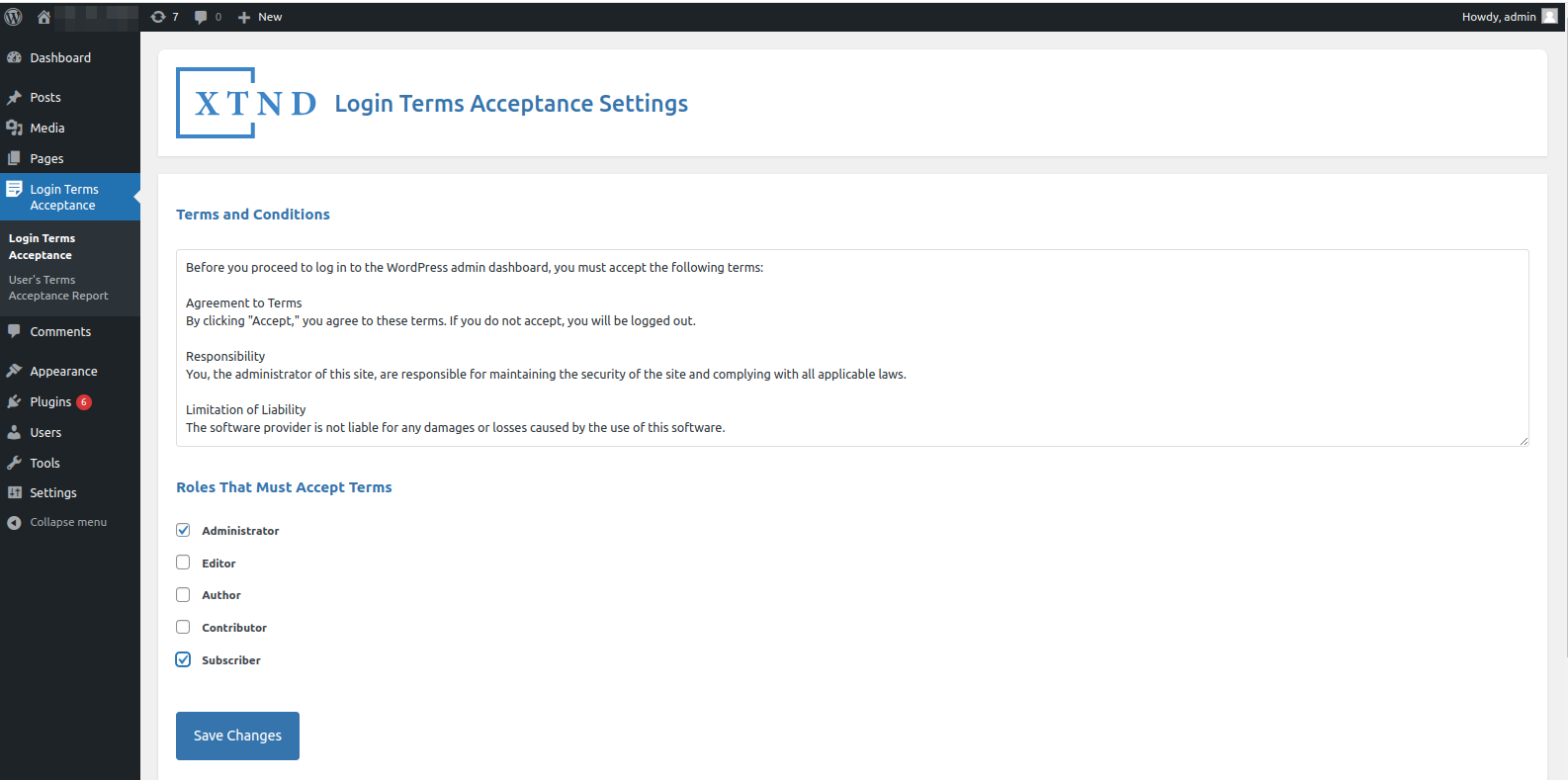Click the Author label text
The height and width of the screenshot is (780, 1568).
pyautogui.click(x=221, y=595)
